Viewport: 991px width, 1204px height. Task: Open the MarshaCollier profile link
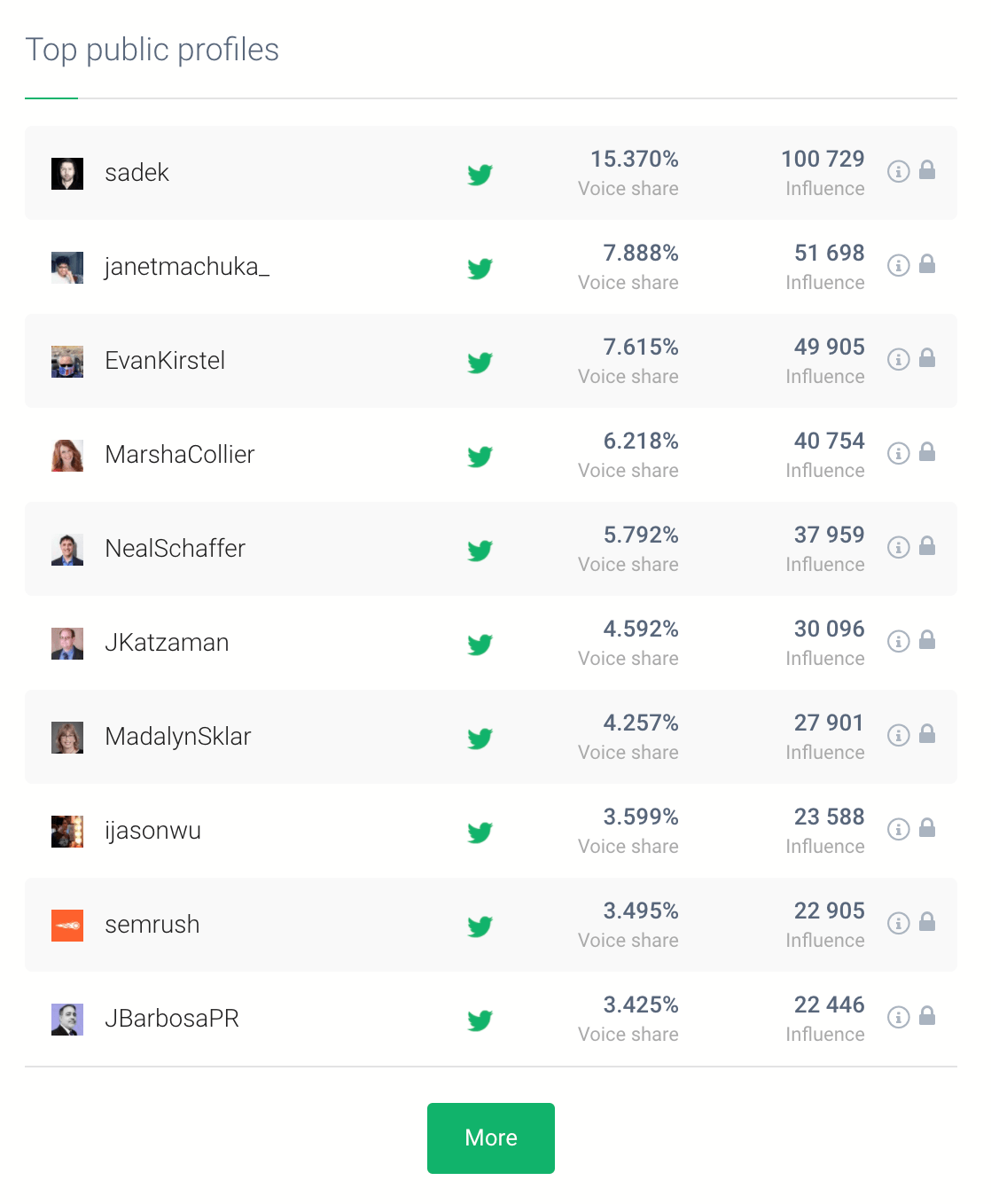pos(180,455)
